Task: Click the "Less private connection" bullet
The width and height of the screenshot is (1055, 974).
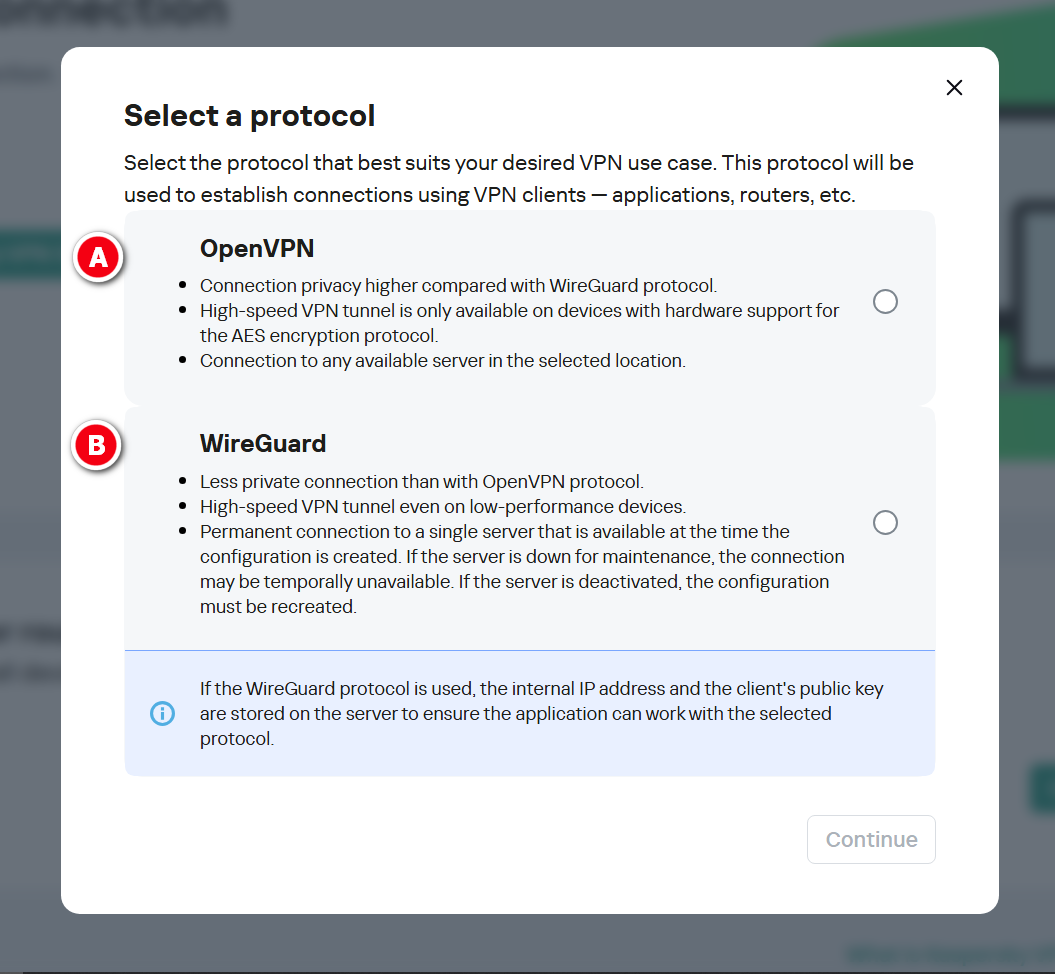Action: click(421, 481)
